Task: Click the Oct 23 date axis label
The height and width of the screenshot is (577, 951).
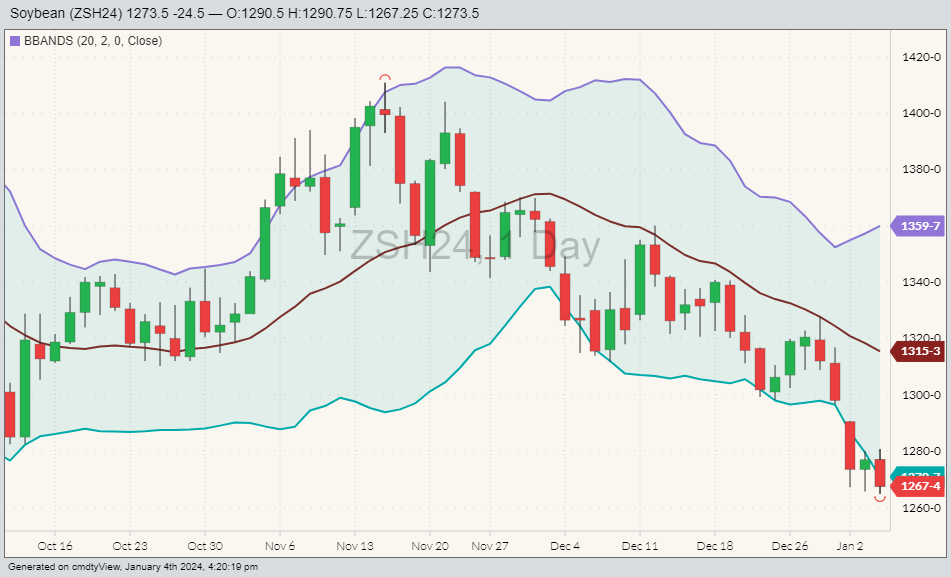Action: [x=130, y=546]
